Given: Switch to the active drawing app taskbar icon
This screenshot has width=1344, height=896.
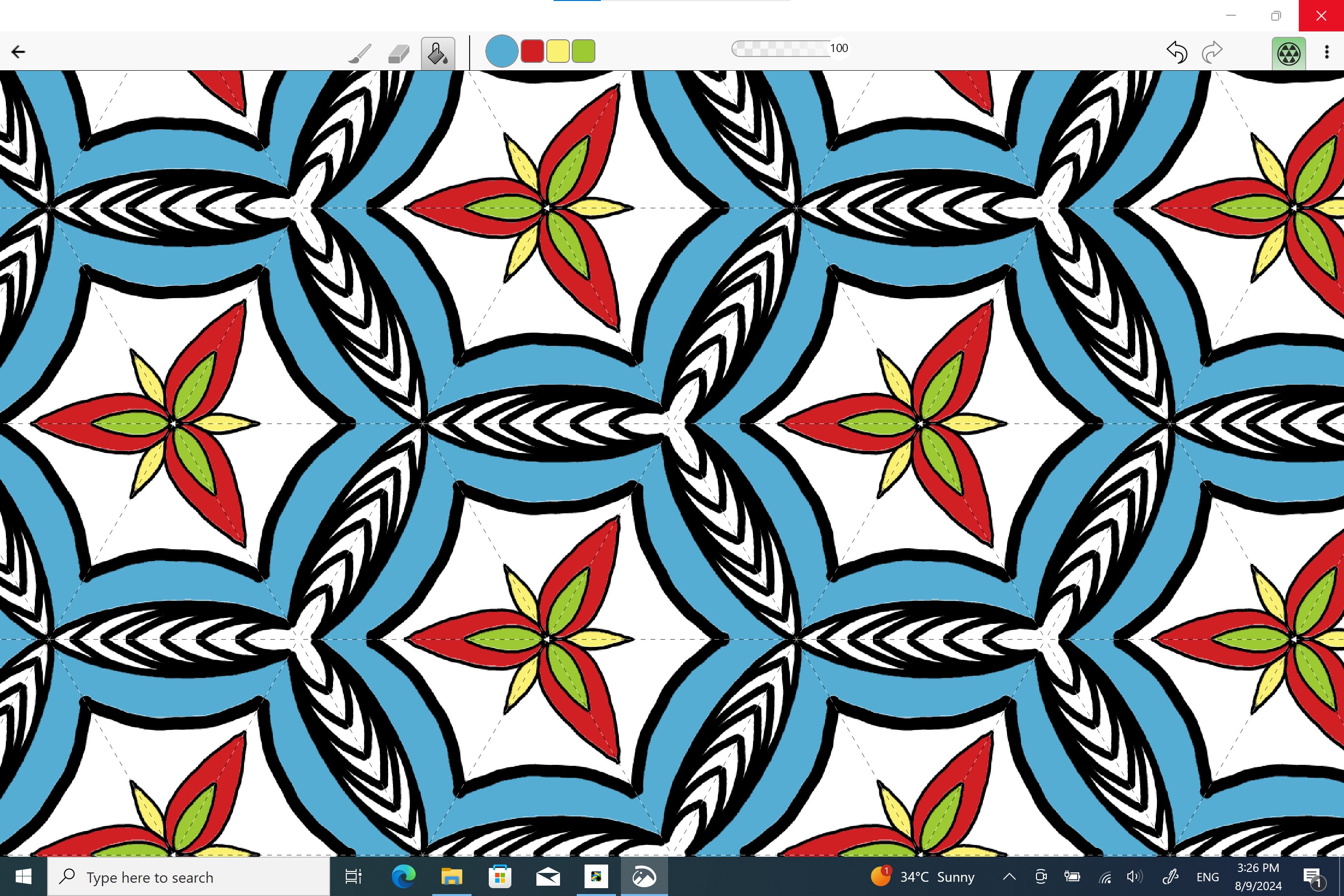Looking at the screenshot, I should tap(644, 876).
